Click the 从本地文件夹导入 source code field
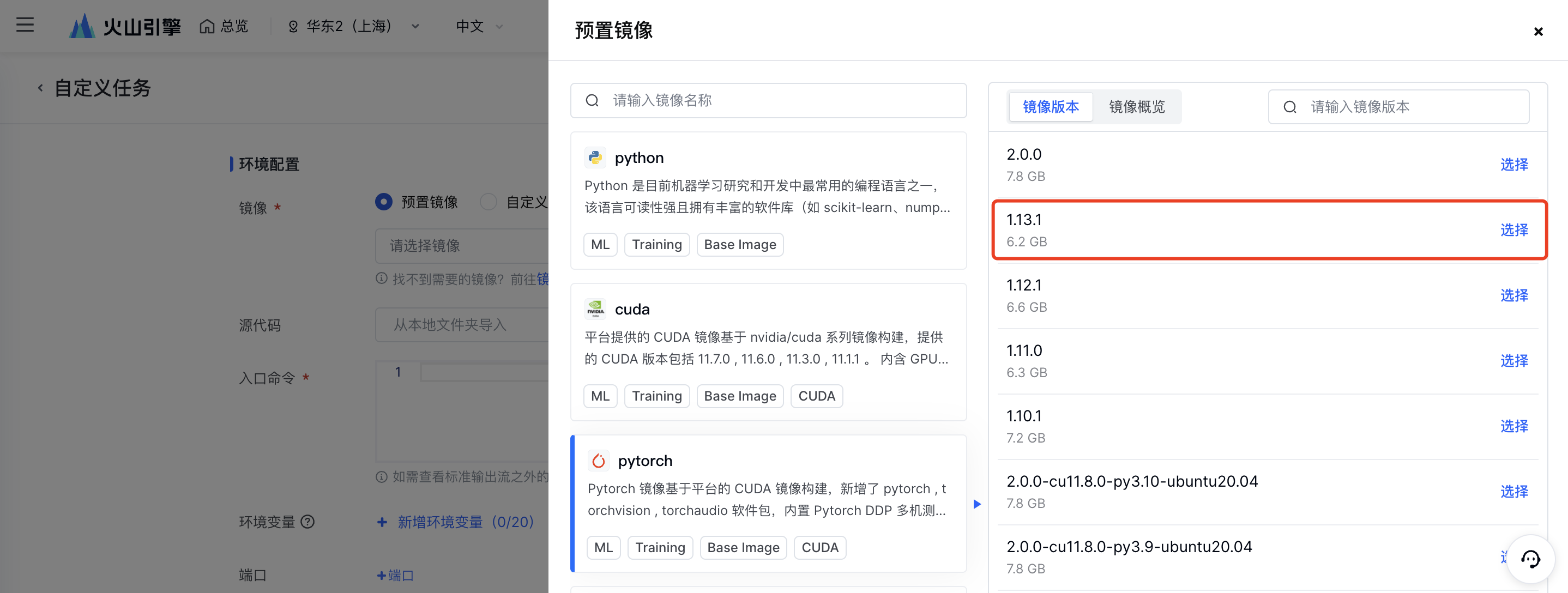 pos(462,325)
